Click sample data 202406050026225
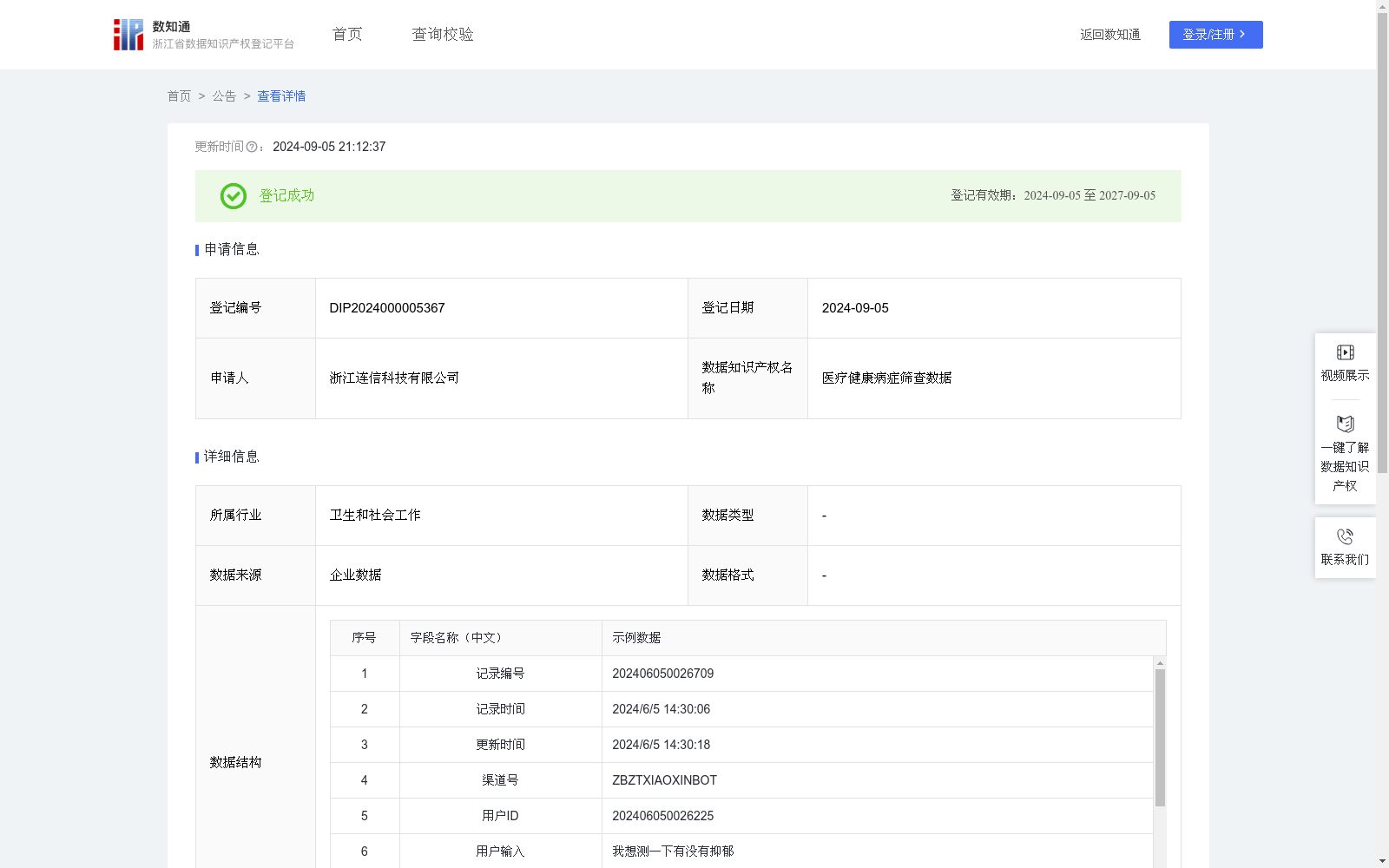 coord(663,816)
